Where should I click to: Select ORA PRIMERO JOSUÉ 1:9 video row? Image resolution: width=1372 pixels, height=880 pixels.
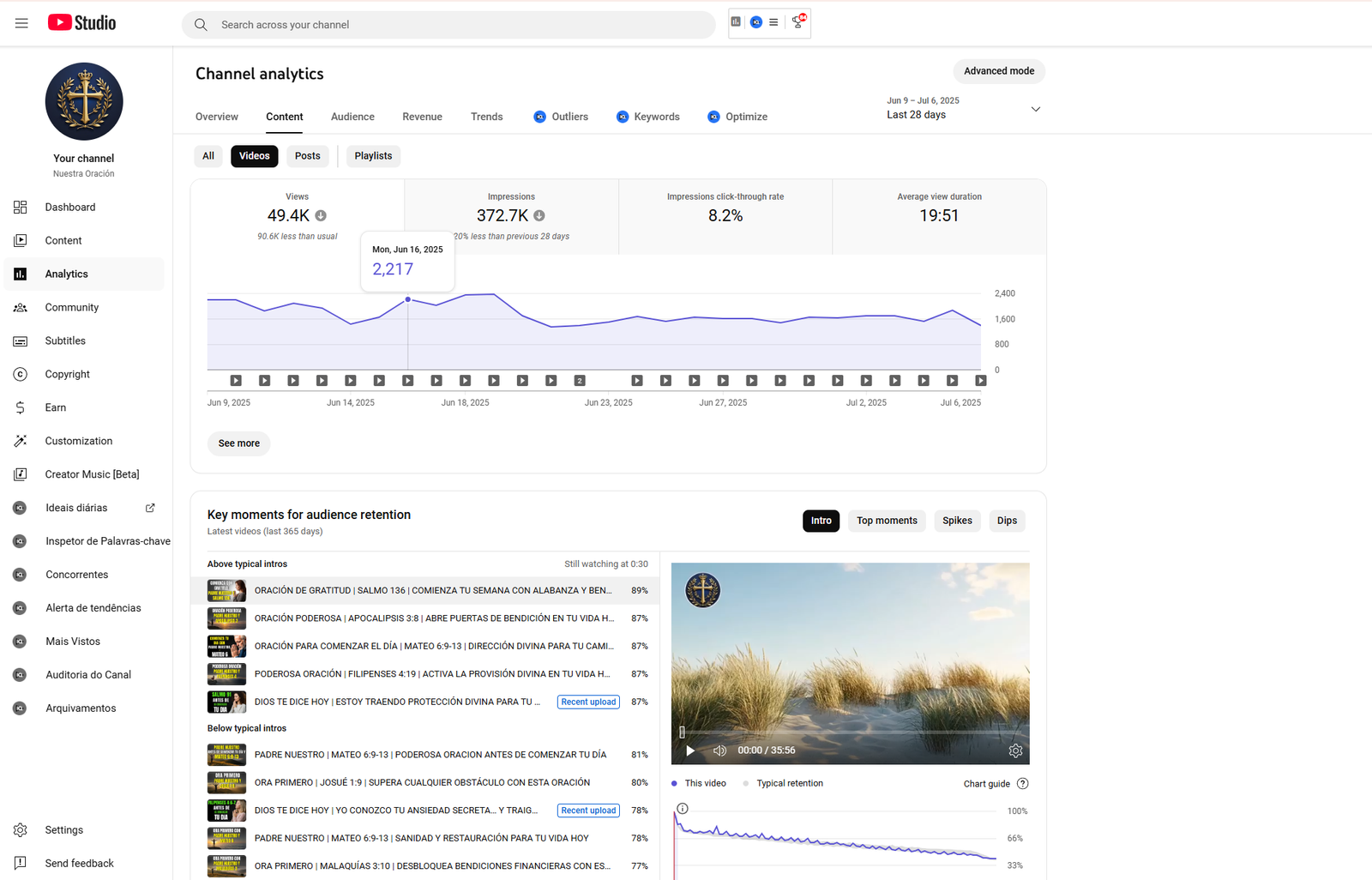coord(425,782)
